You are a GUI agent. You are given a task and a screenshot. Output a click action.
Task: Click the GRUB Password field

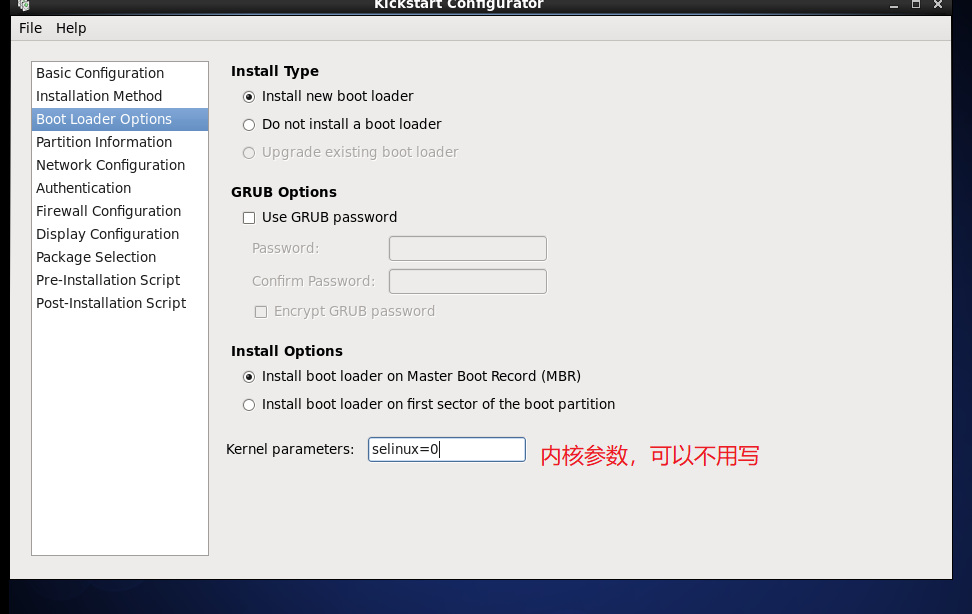467,248
